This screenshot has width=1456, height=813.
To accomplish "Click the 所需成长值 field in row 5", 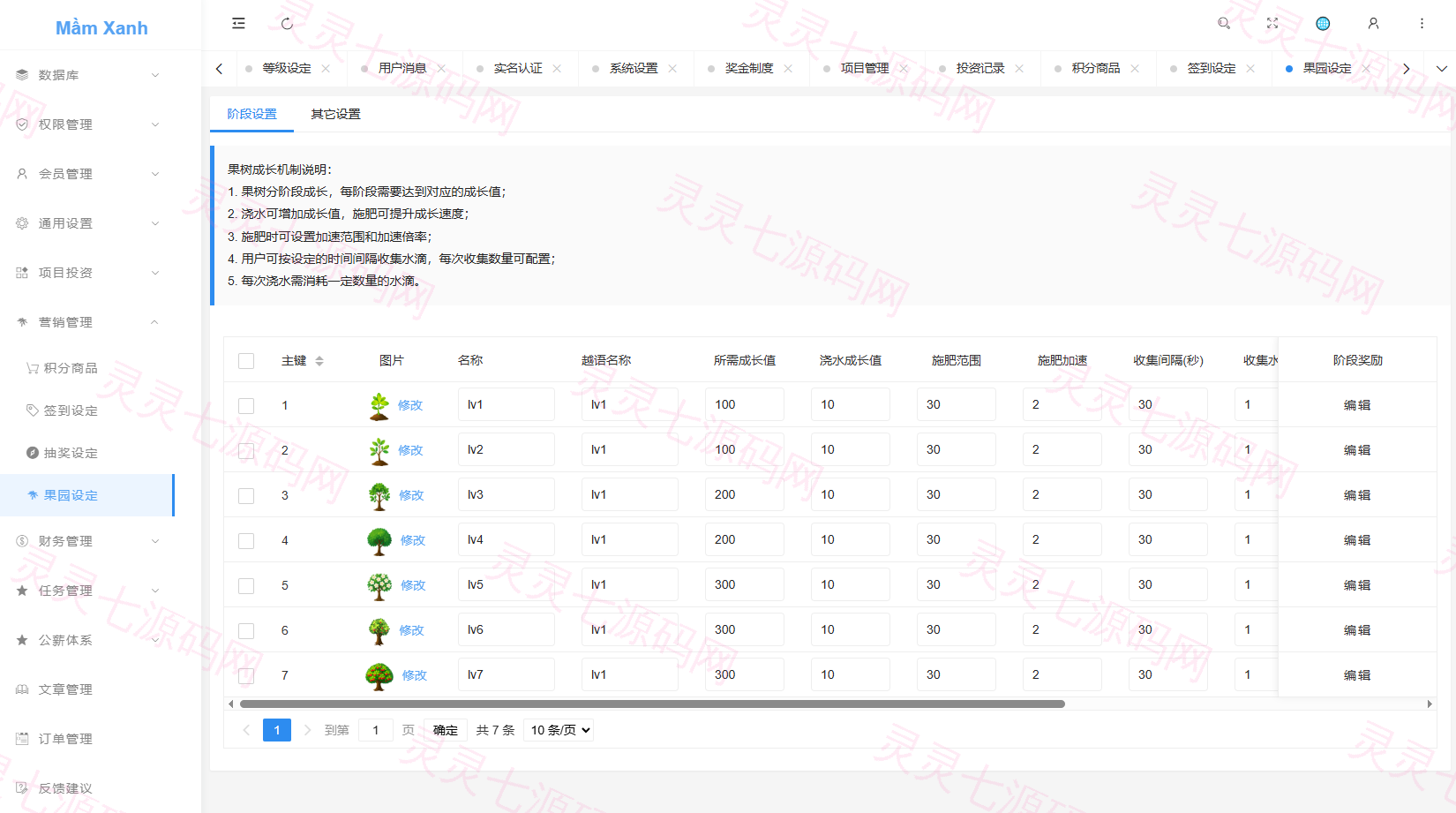I will [x=745, y=585].
